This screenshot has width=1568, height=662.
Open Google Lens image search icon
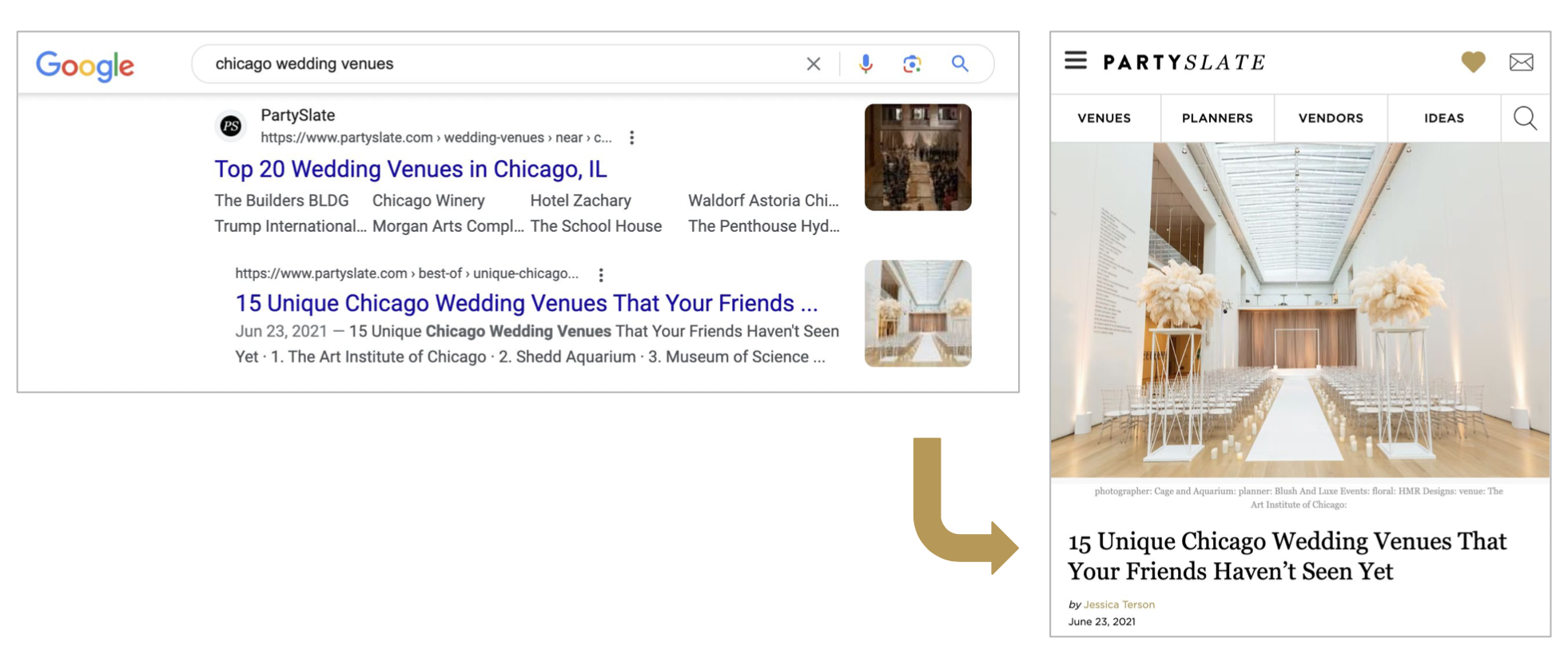coord(912,64)
